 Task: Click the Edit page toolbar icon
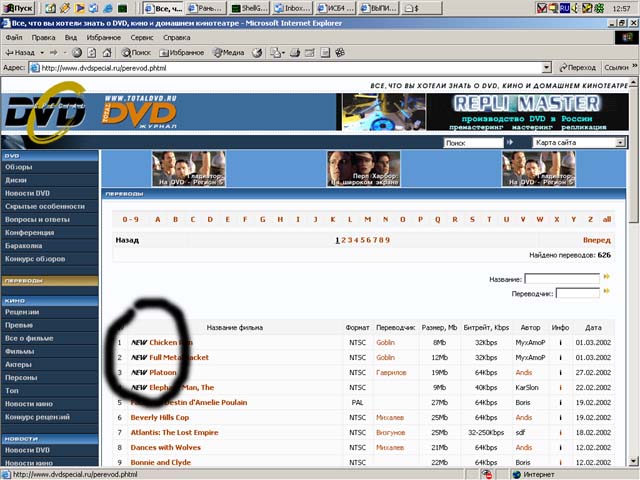point(310,52)
